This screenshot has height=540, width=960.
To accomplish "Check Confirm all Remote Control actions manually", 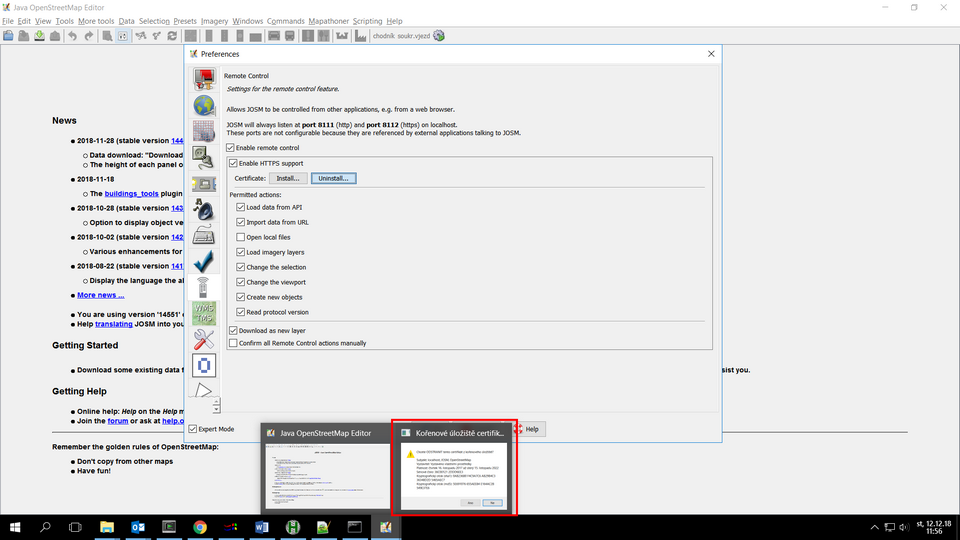I will [233, 343].
